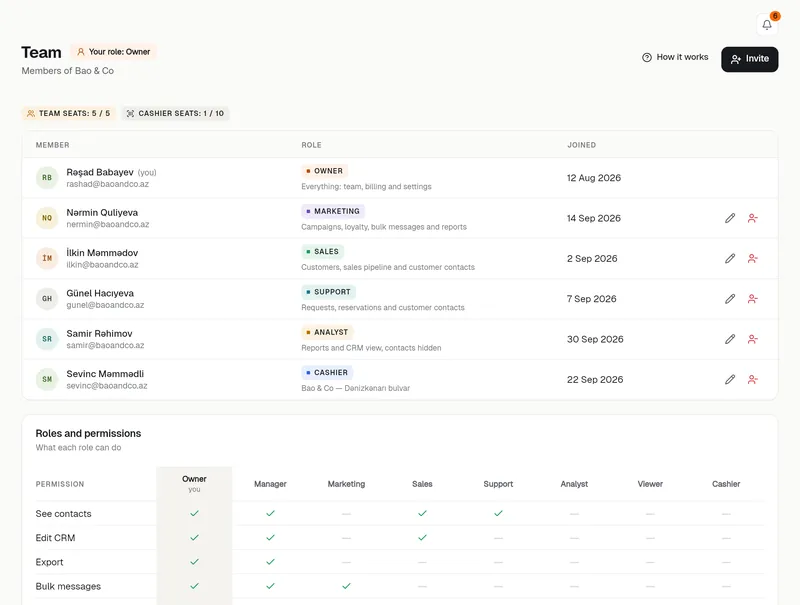Click the Roles and permissions heading
Screen dimensions: 800x605
pyautogui.click(x=88, y=433)
